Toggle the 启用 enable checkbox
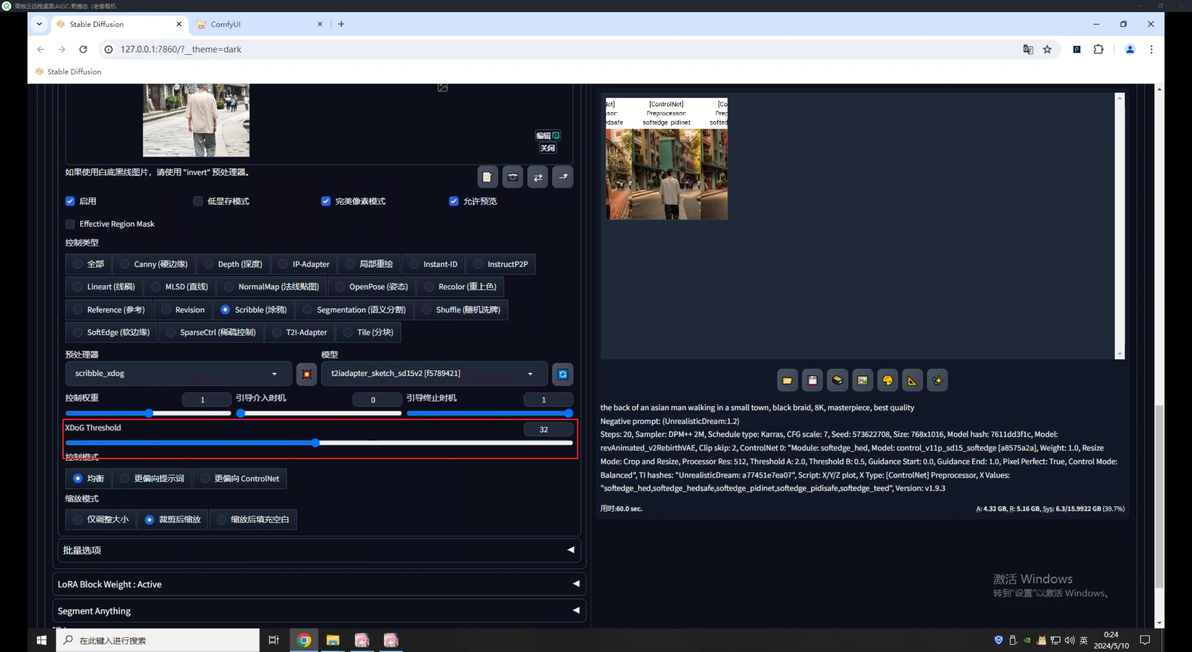 click(x=70, y=201)
